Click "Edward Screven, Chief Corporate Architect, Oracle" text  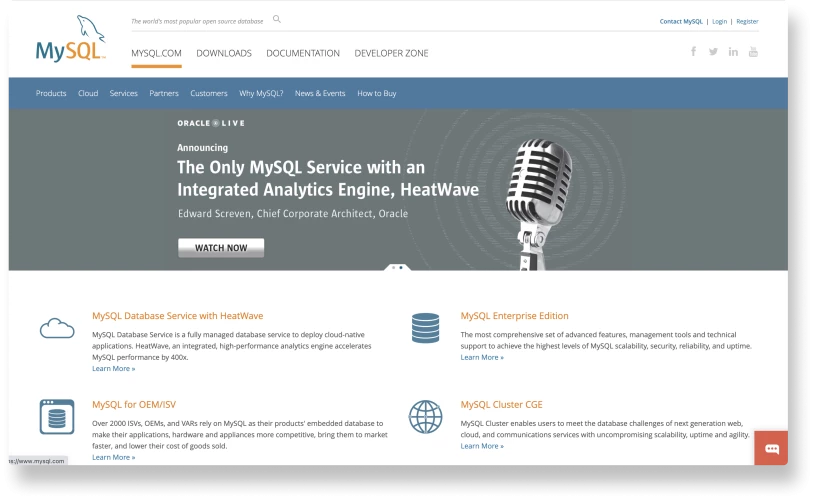[x=293, y=213]
